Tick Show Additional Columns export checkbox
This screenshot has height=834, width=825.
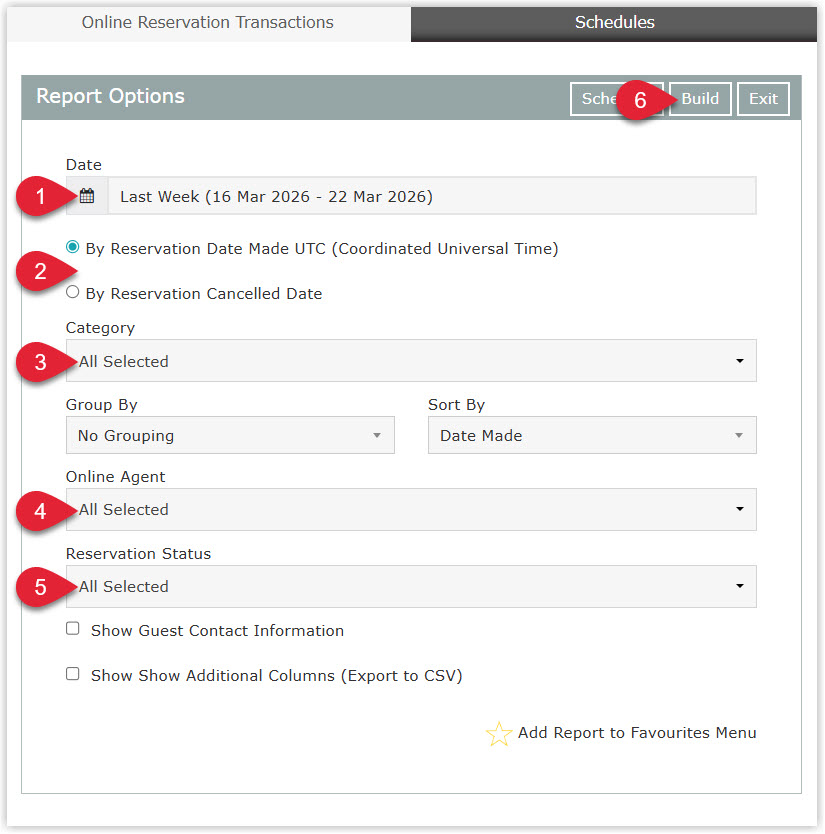(73, 674)
